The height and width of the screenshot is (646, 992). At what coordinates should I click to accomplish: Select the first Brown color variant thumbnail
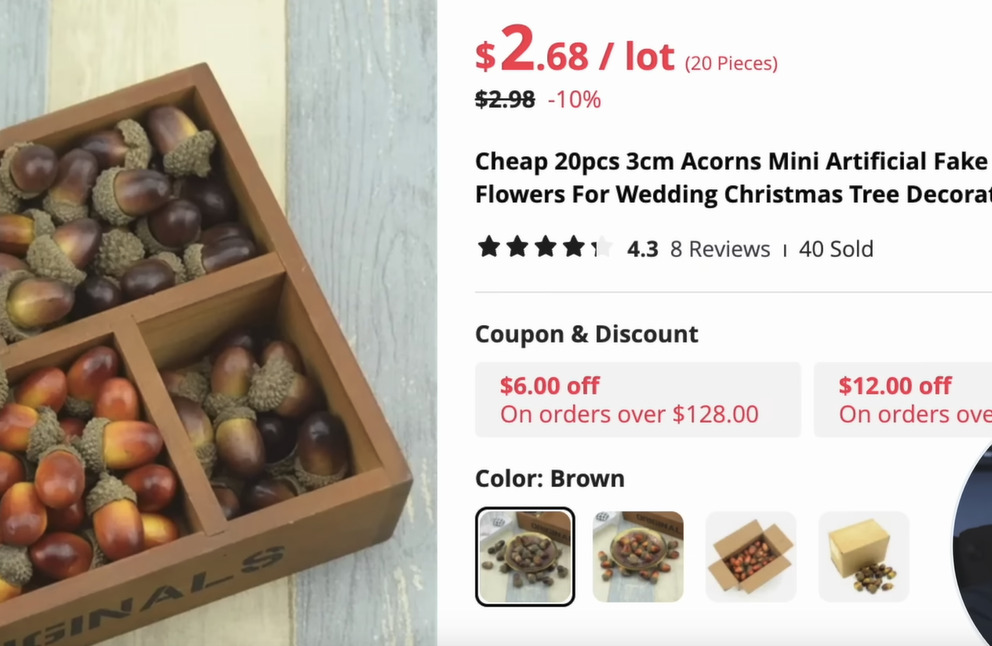click(525, 557)
